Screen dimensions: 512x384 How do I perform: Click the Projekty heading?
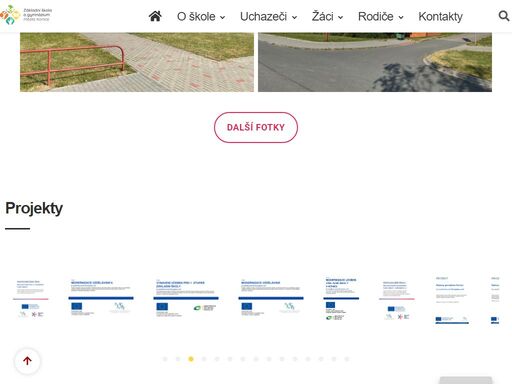click(34, 209)
